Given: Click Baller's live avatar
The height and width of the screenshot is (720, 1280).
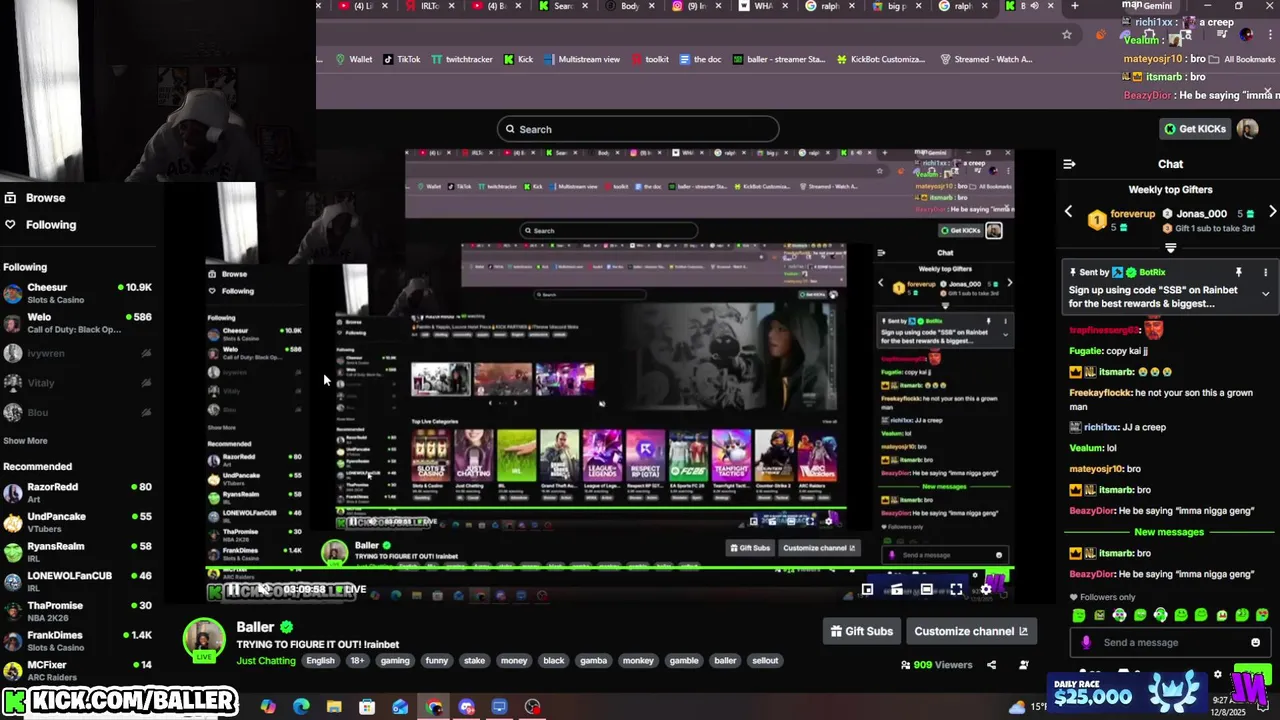Looking at the screenshot, I should pos(204,640).
